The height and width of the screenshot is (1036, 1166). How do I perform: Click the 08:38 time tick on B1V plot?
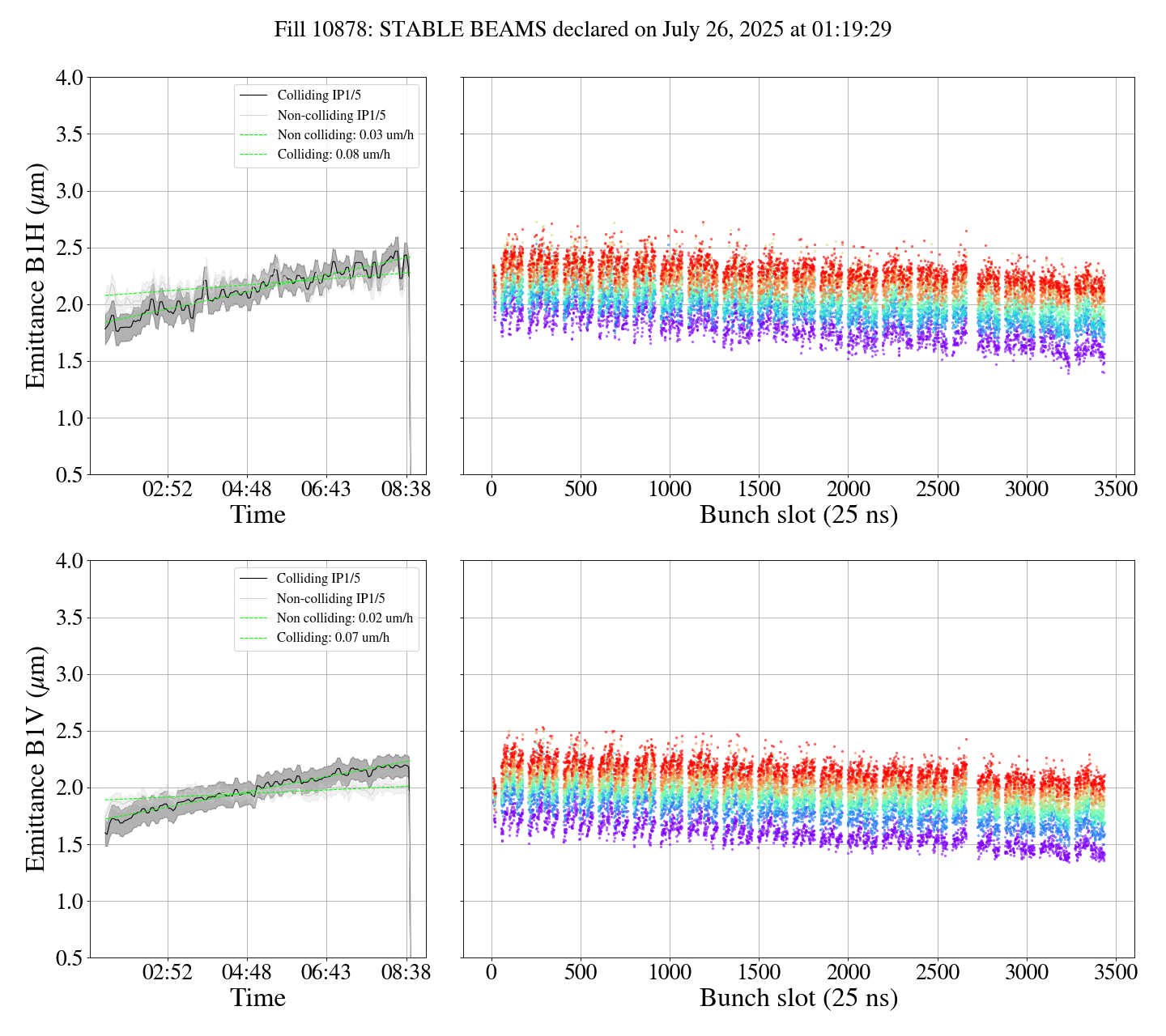click(x=406, y=973)
